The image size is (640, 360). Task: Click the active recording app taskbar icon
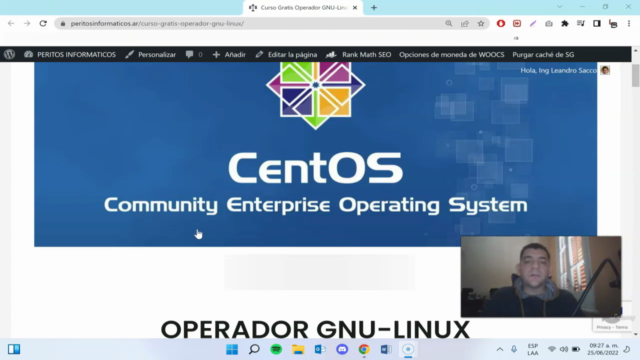pyautogui.click(x=408, y=349)
